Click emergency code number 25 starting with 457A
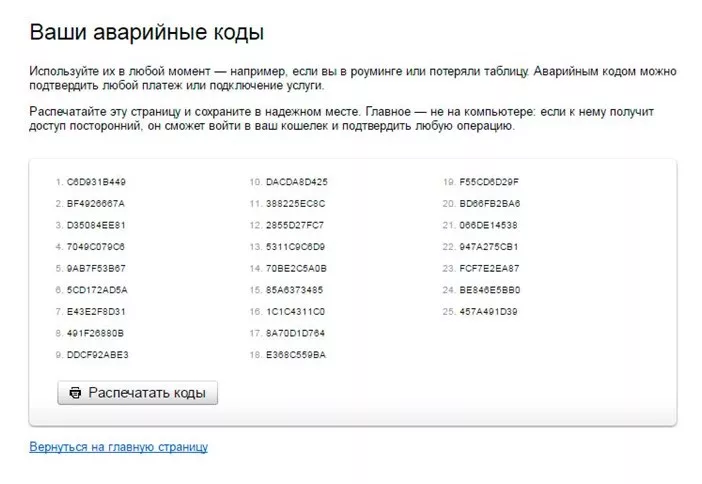 tap(488, 311)
